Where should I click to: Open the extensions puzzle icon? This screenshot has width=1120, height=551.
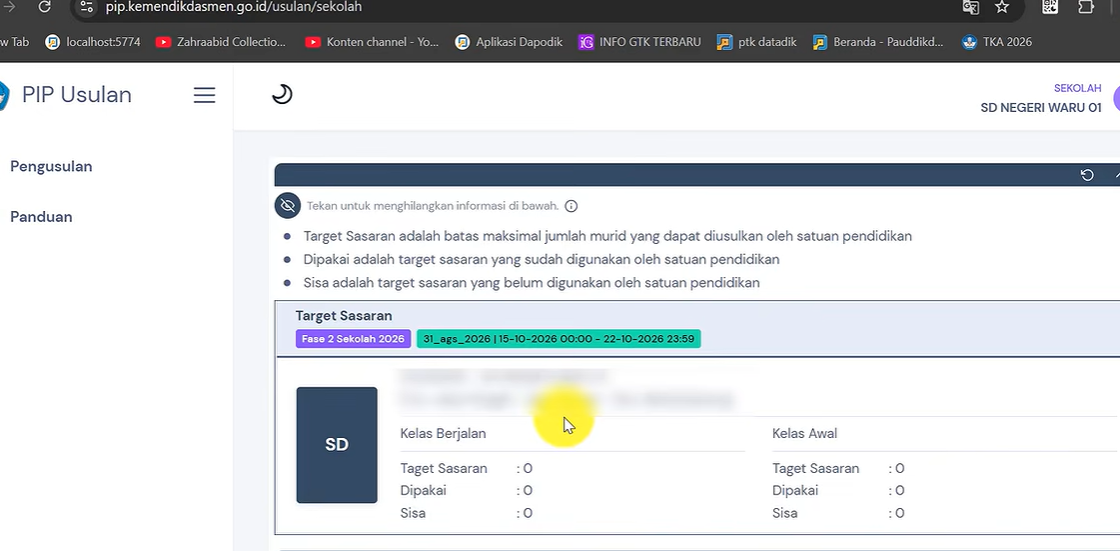[1086, 7]
